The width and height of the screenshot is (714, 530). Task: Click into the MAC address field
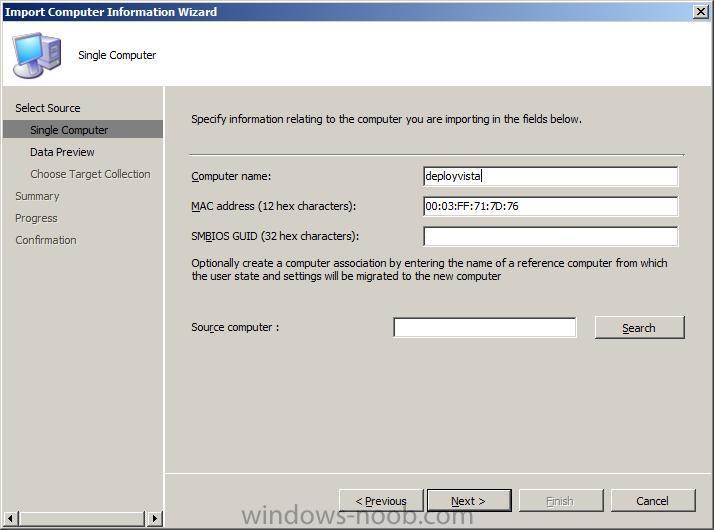point(551,206)
